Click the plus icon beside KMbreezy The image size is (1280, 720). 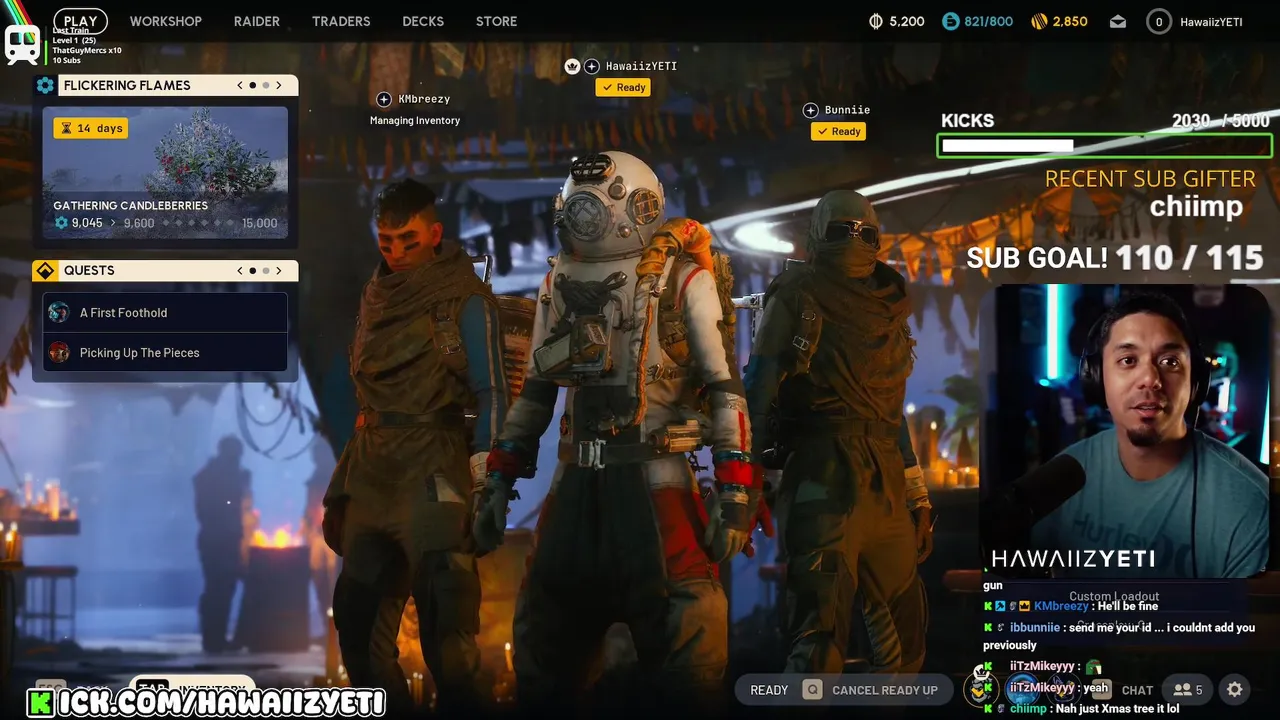(383, 99)
